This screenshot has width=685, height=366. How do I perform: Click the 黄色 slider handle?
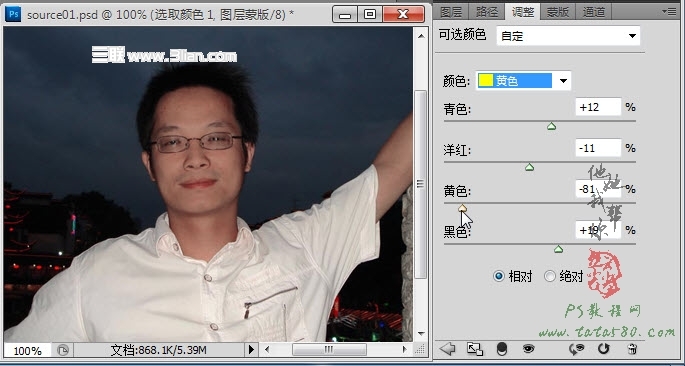coord(463,208)
